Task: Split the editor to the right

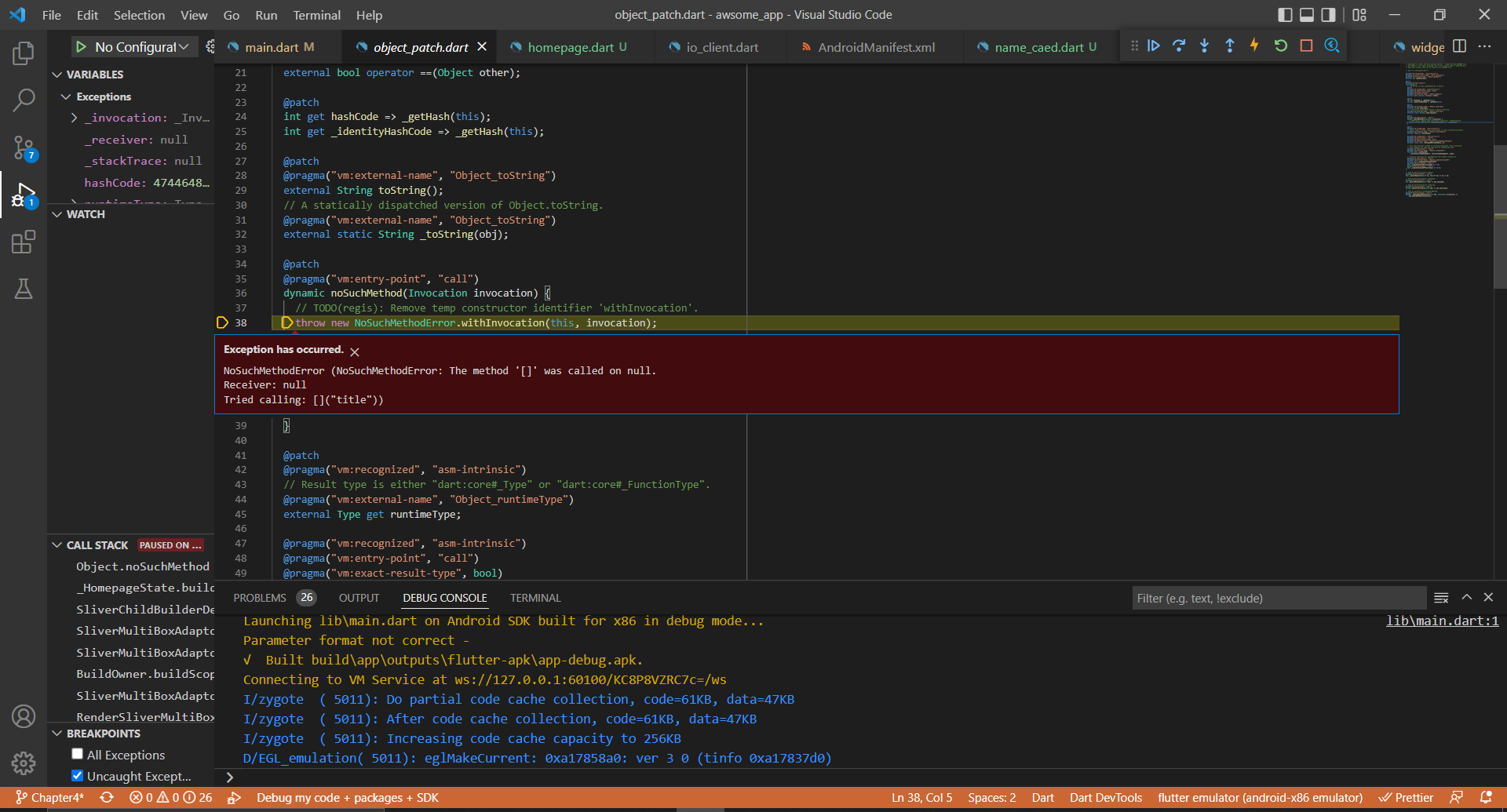Action: coord(1459,46)
